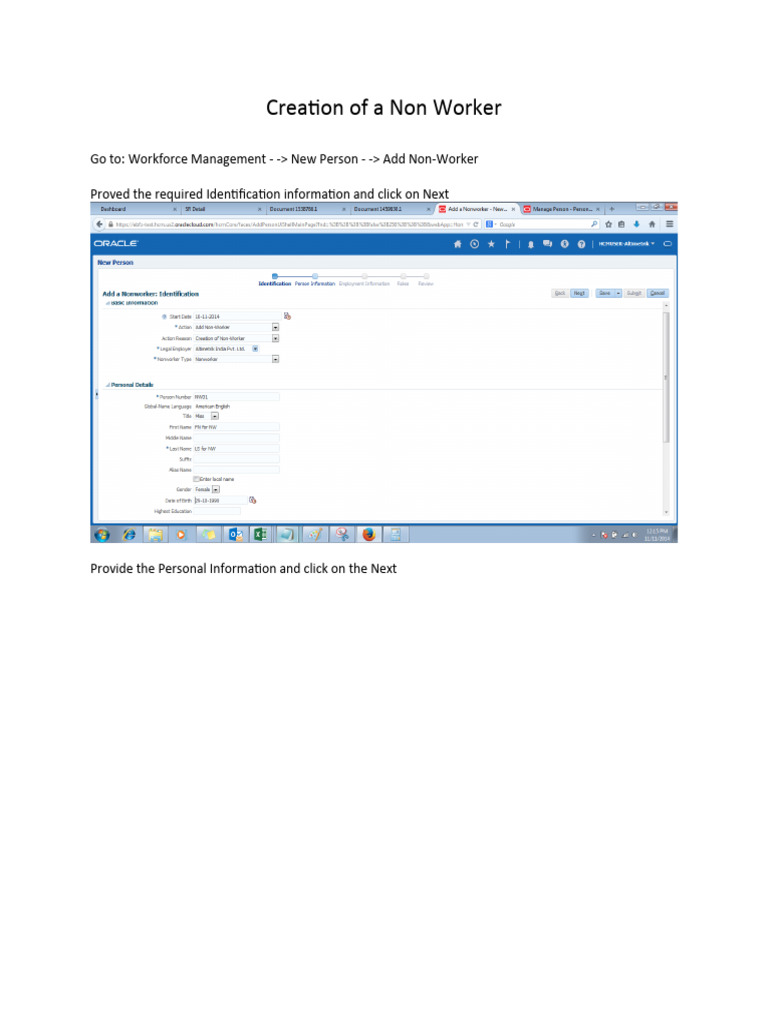Open the browser hamburger menu
Viewport: 768px width, 1024px height.
pyautogui.click(x=669, y=224)
